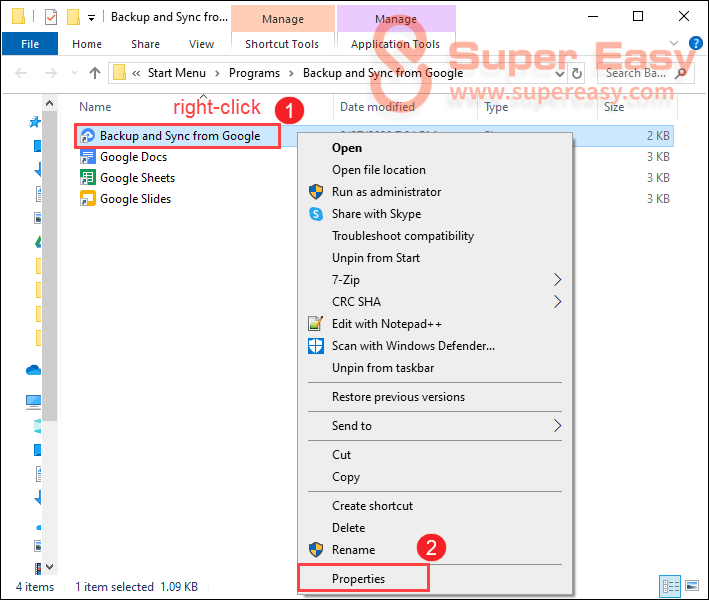The image size is (709, 600).
Task: Sort by the Size column header
Action: coord(614,107)
